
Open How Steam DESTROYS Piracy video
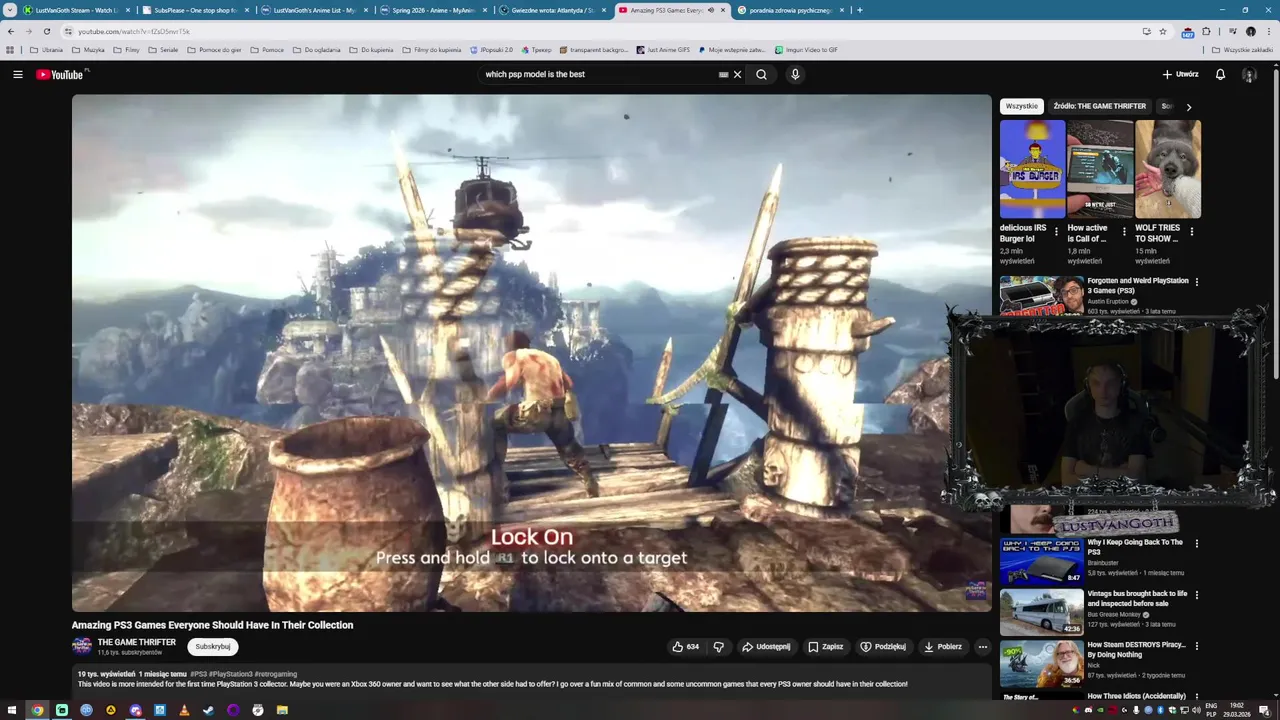click(1136, 649)
